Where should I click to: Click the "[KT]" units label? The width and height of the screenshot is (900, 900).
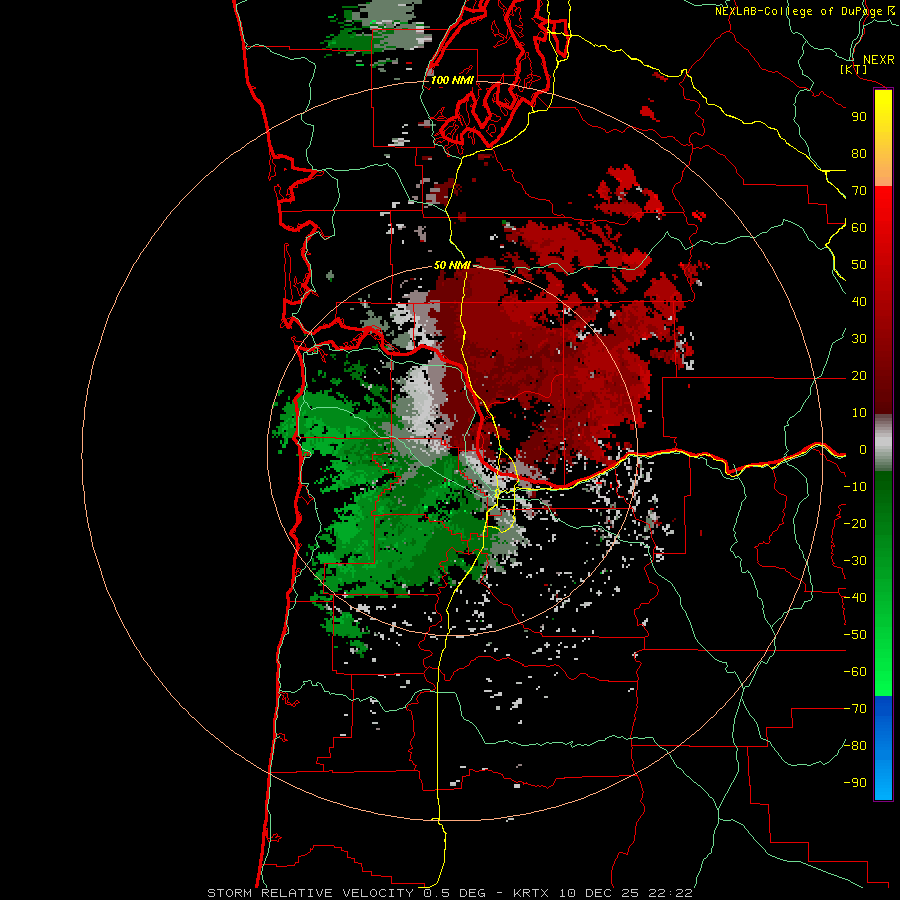coord(854,69)
